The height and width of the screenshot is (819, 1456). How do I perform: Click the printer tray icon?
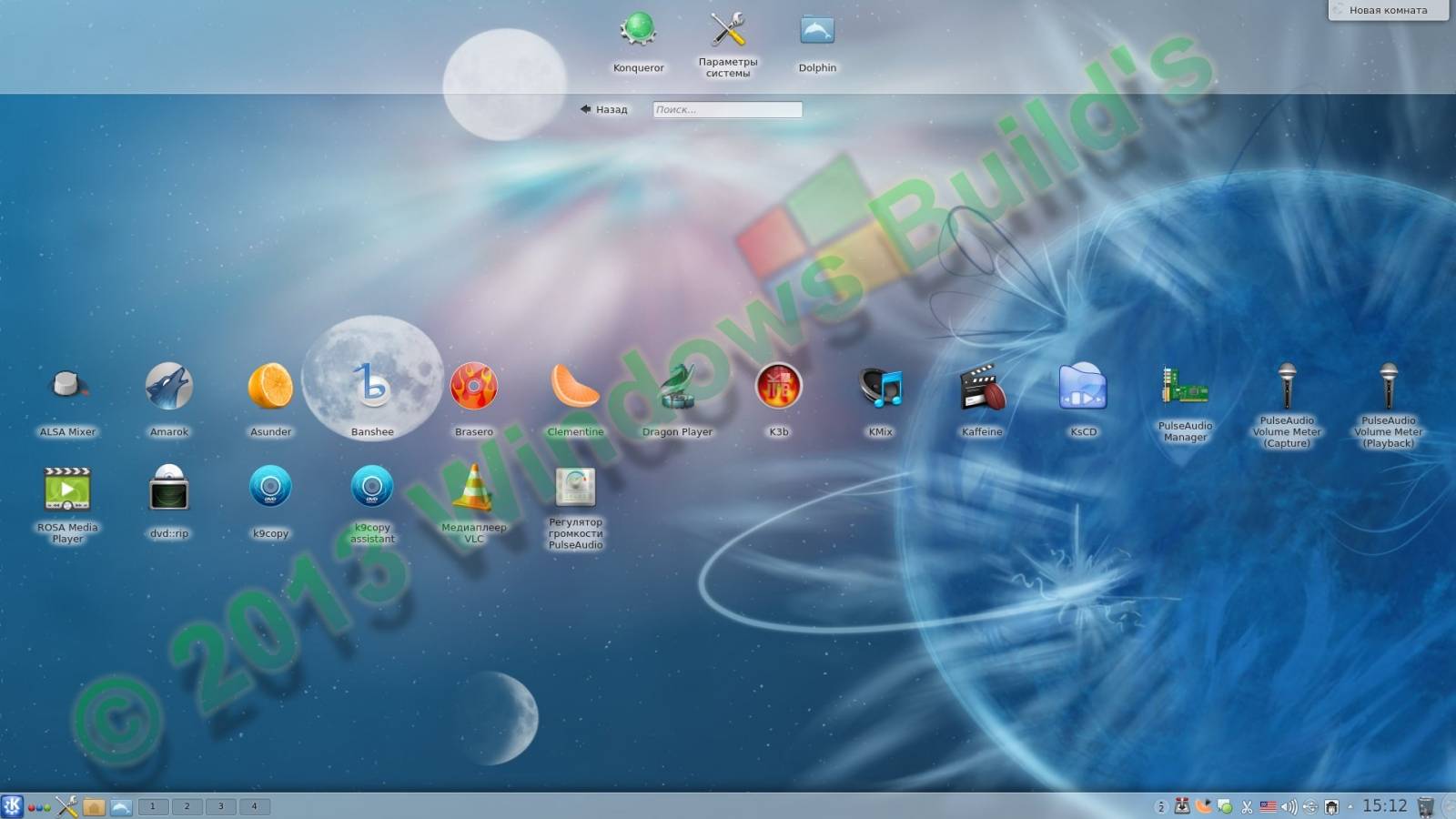pyautogui.click(x=1331, y=806)
